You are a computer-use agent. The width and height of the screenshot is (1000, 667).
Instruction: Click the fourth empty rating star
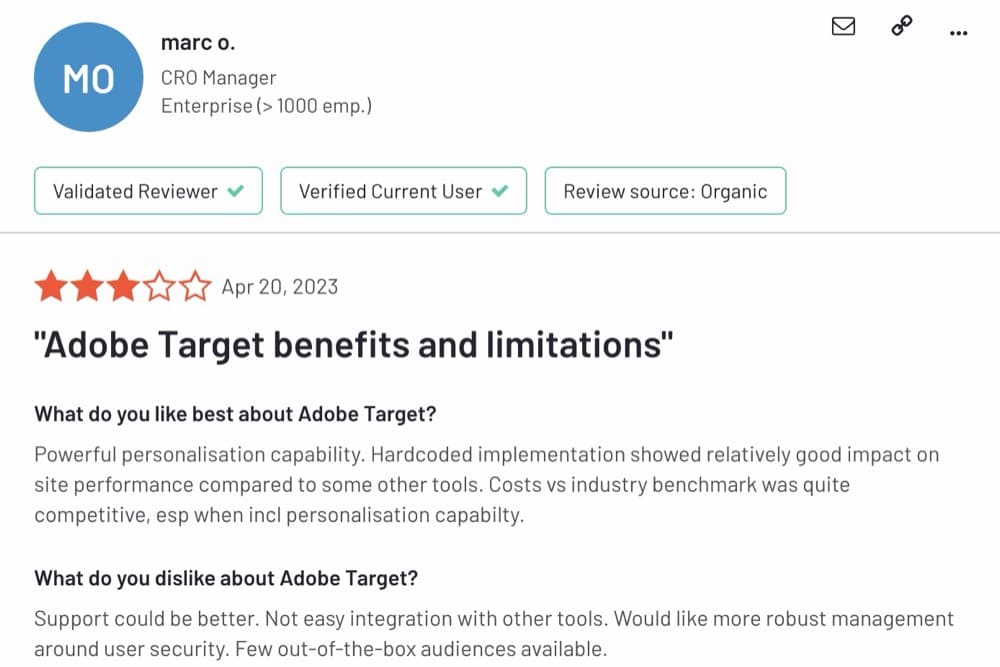(x=159, y=287)
